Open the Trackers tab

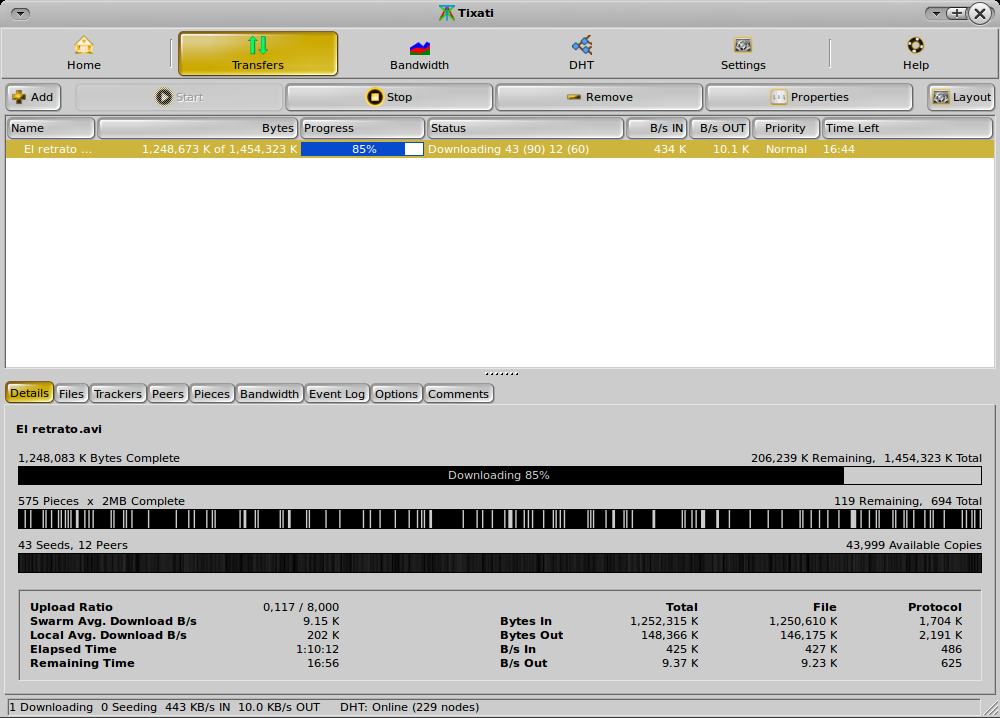coord(117,393)
